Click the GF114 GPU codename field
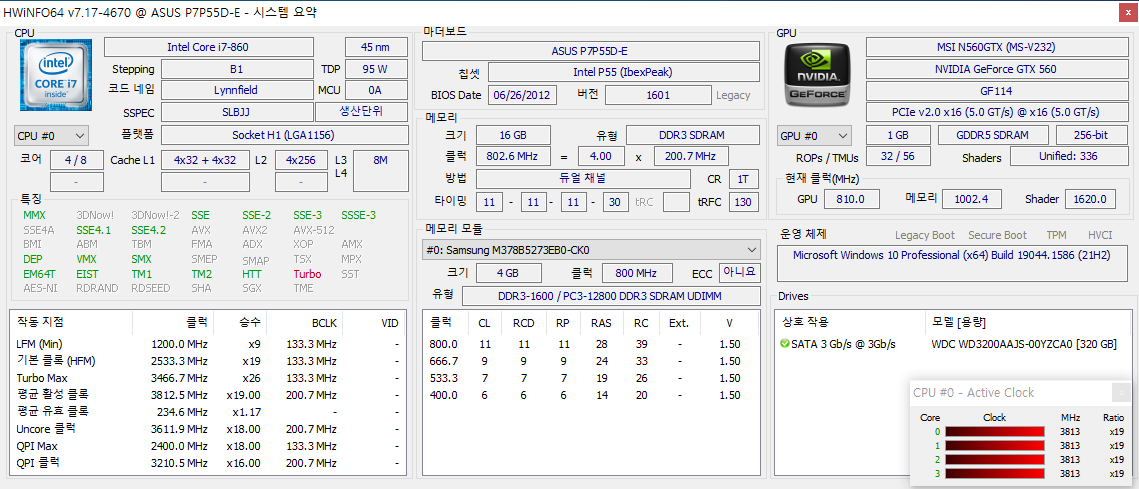The width and height of the screenshot is (1139, 489). pos(995,91)
